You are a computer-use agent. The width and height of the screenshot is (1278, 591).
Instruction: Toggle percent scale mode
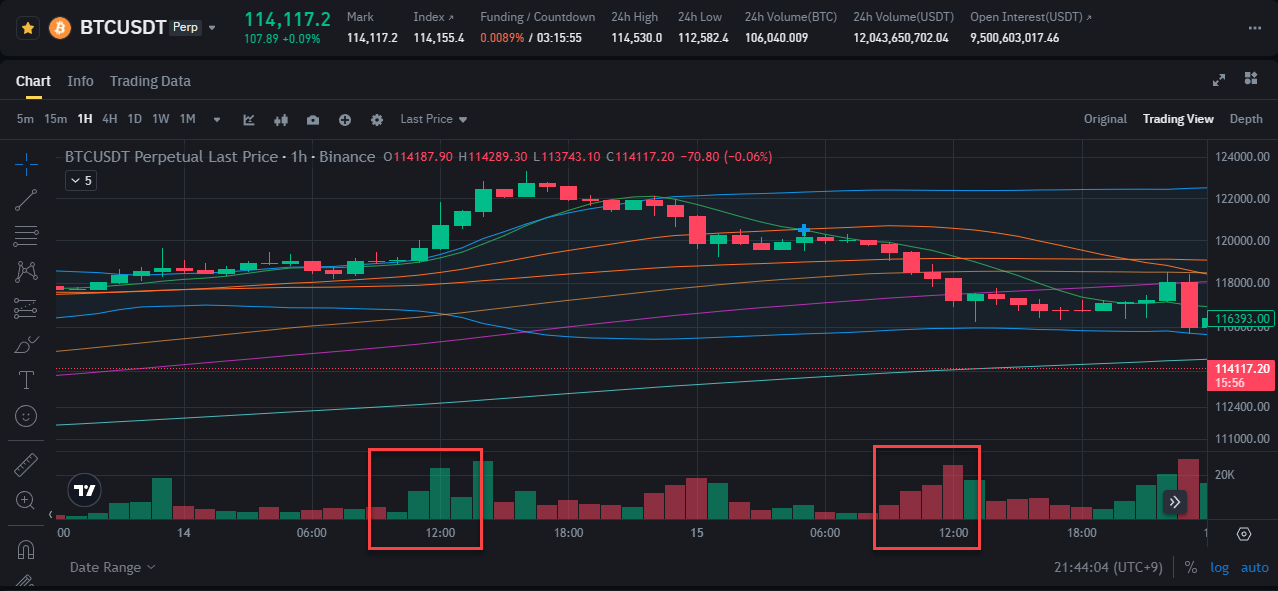(1191, 567)
